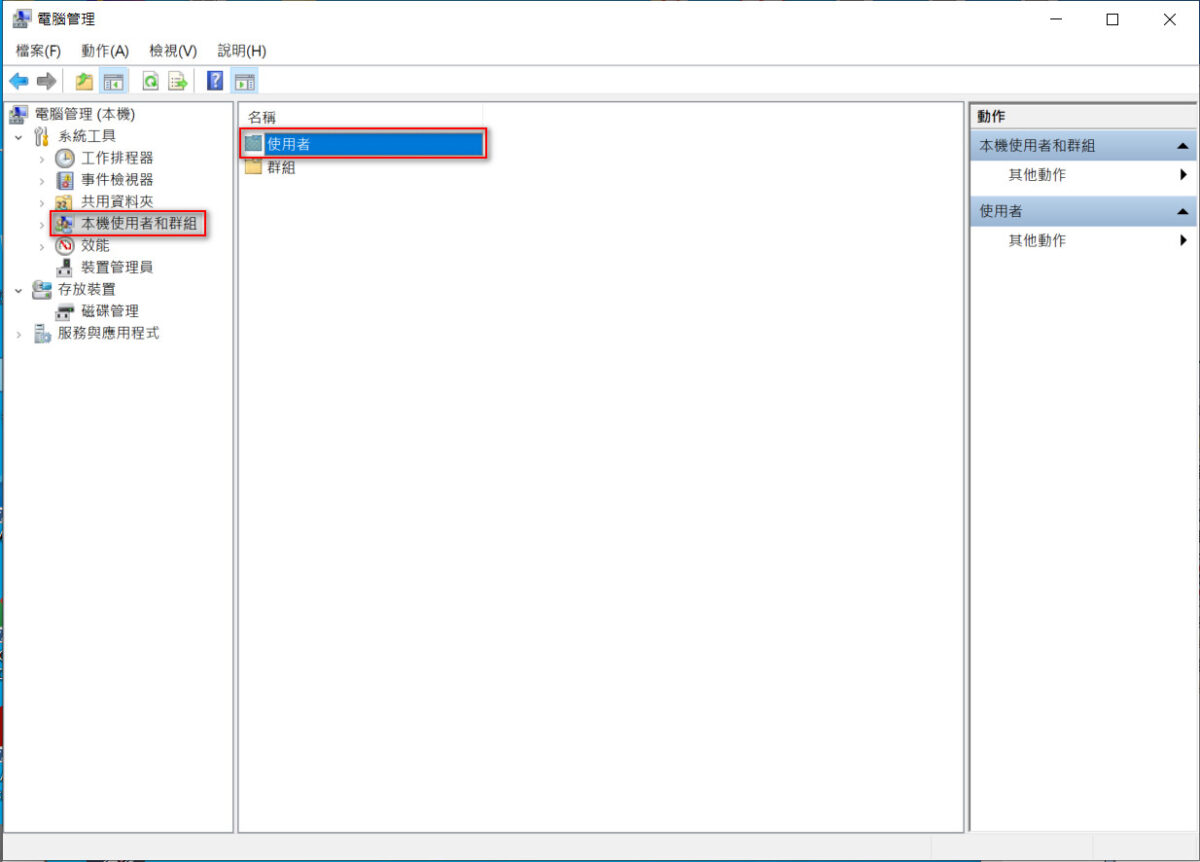
Task: Expand the 工作排程器 node chevron
Action: point(41,158)
